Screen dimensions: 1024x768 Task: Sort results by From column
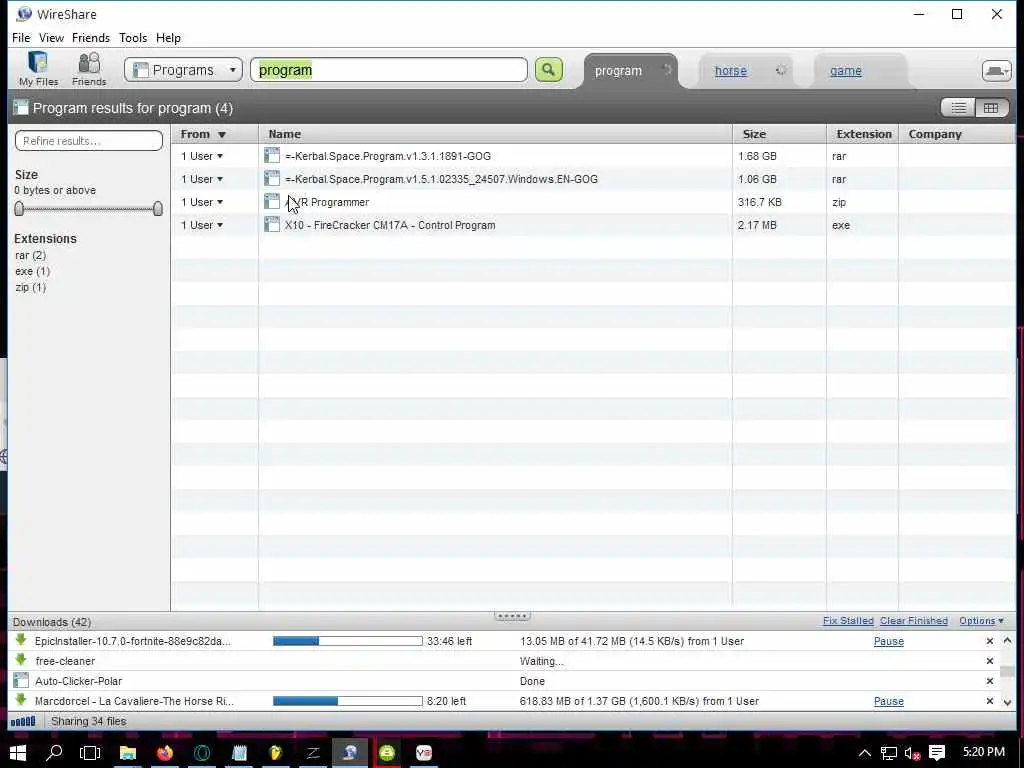(x=215, y=134)
